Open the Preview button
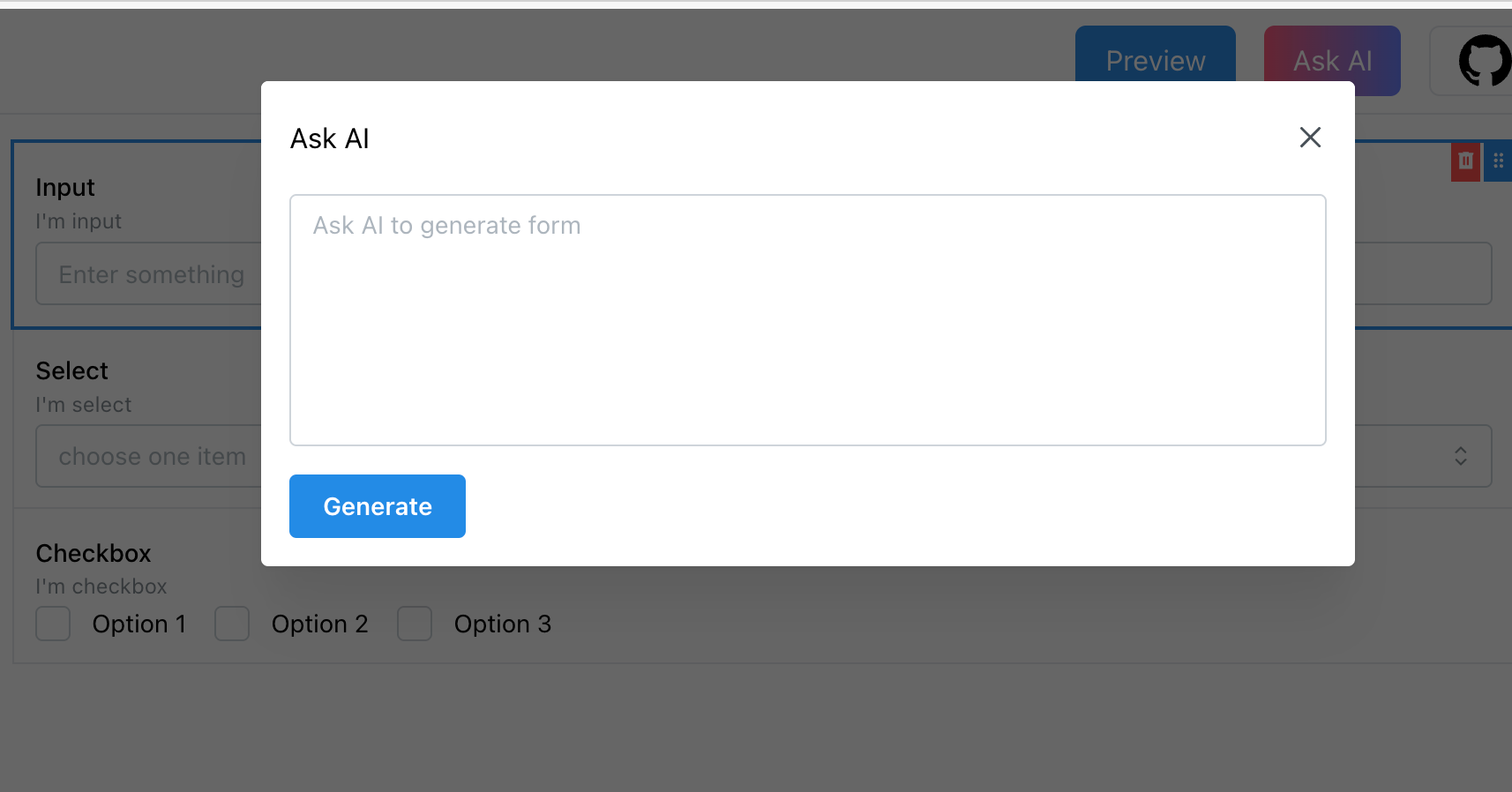The image size is (1512, 792). click(1156, 55)
